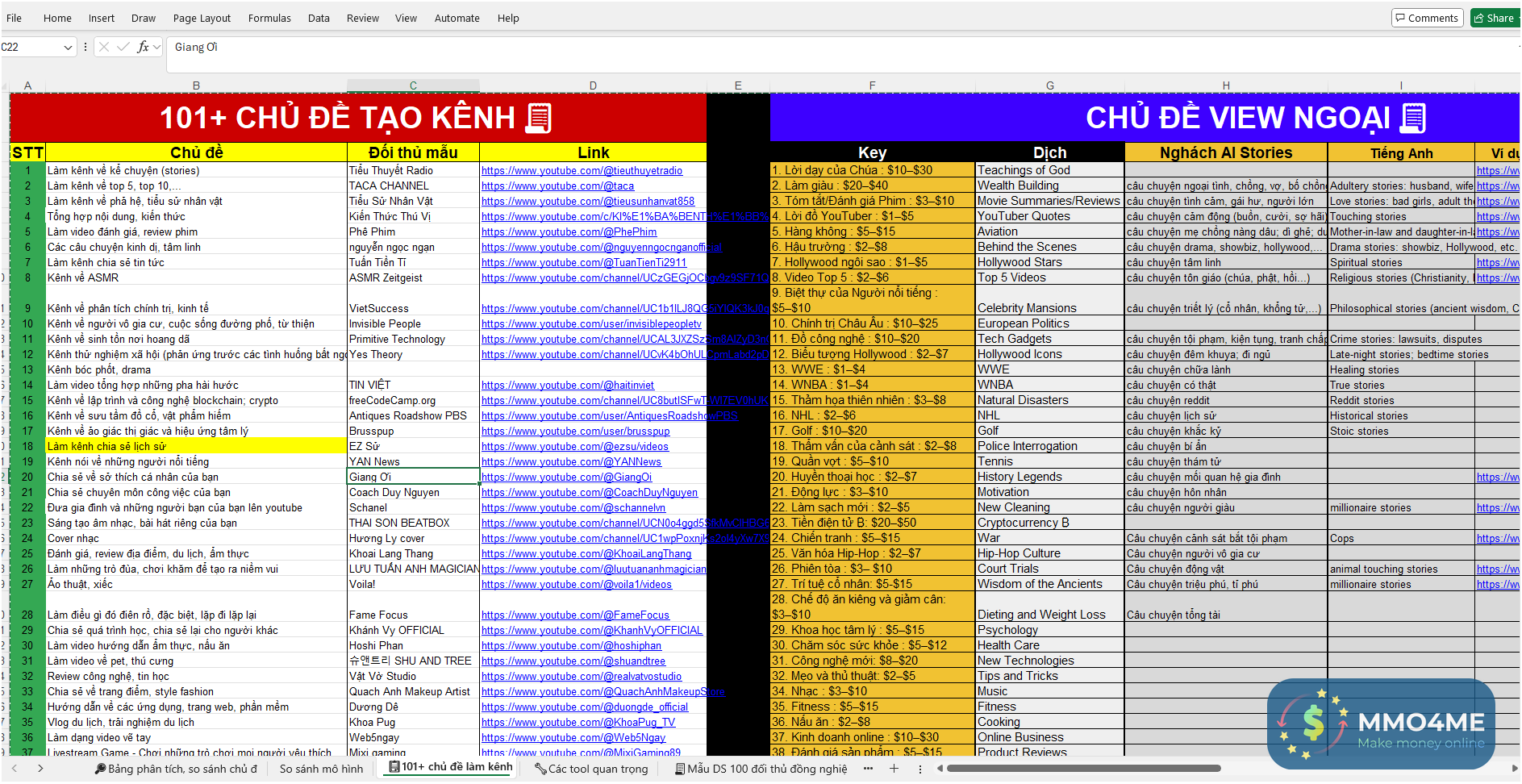The image size is (1522, 784).
Task: Click the Cancel entry X icon
Action: coord(104,47)
